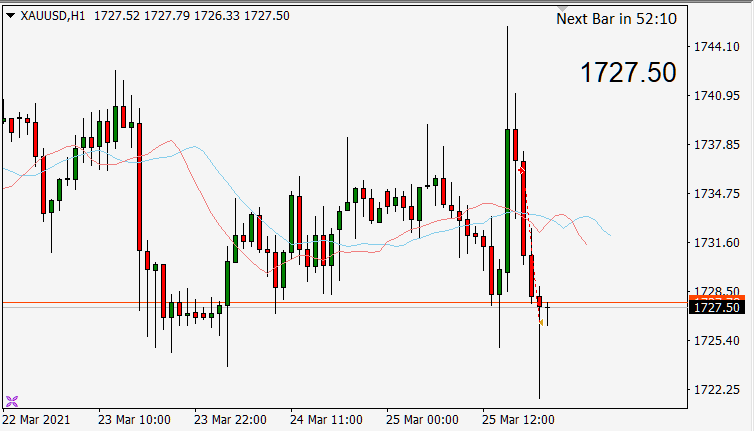
Task: Click the 1725.40 price scale label
Action: coord(716,341)
